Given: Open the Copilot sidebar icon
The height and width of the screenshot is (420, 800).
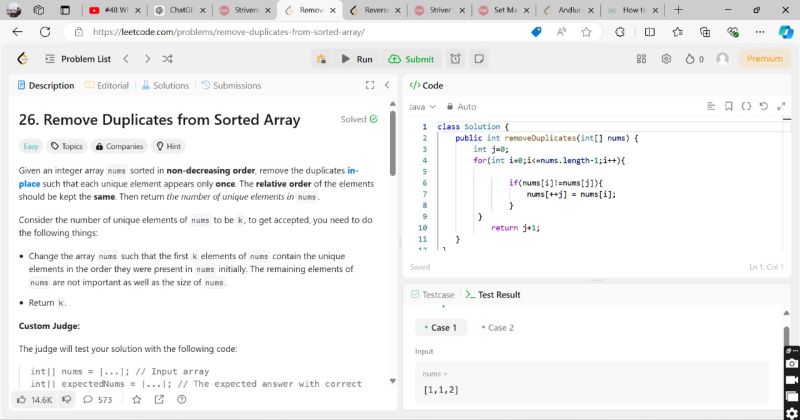Looking at the screenshot, I should tap(786, 32).
